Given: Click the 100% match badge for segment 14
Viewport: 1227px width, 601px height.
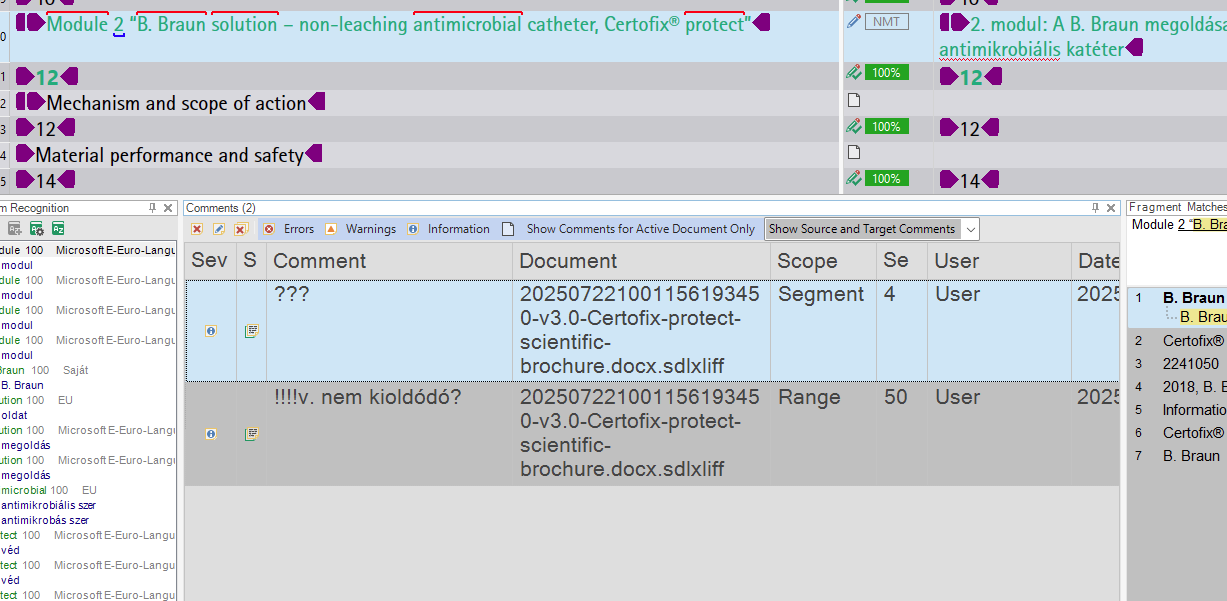Looking at the screenshot, I should coord(887,179).
